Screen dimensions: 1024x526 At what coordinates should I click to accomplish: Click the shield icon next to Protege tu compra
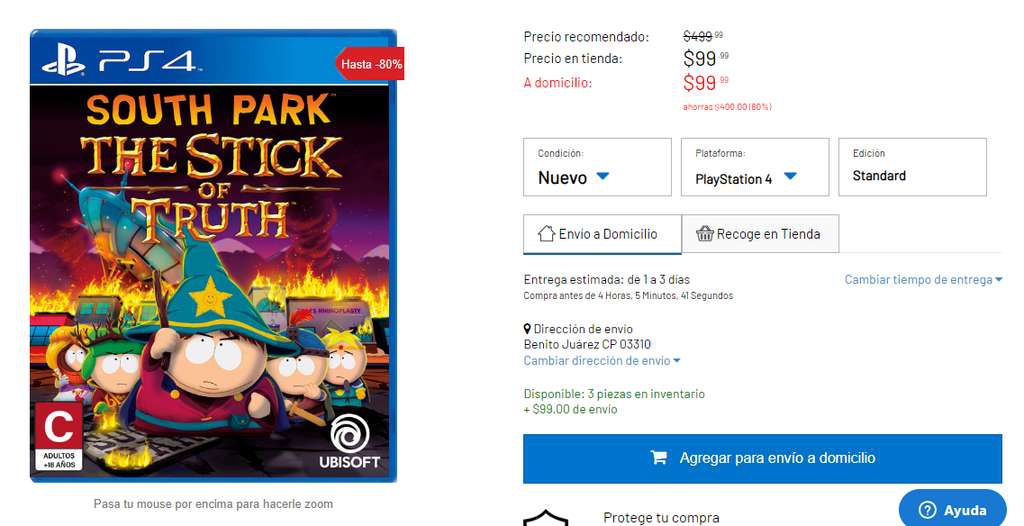click(546, 518)
